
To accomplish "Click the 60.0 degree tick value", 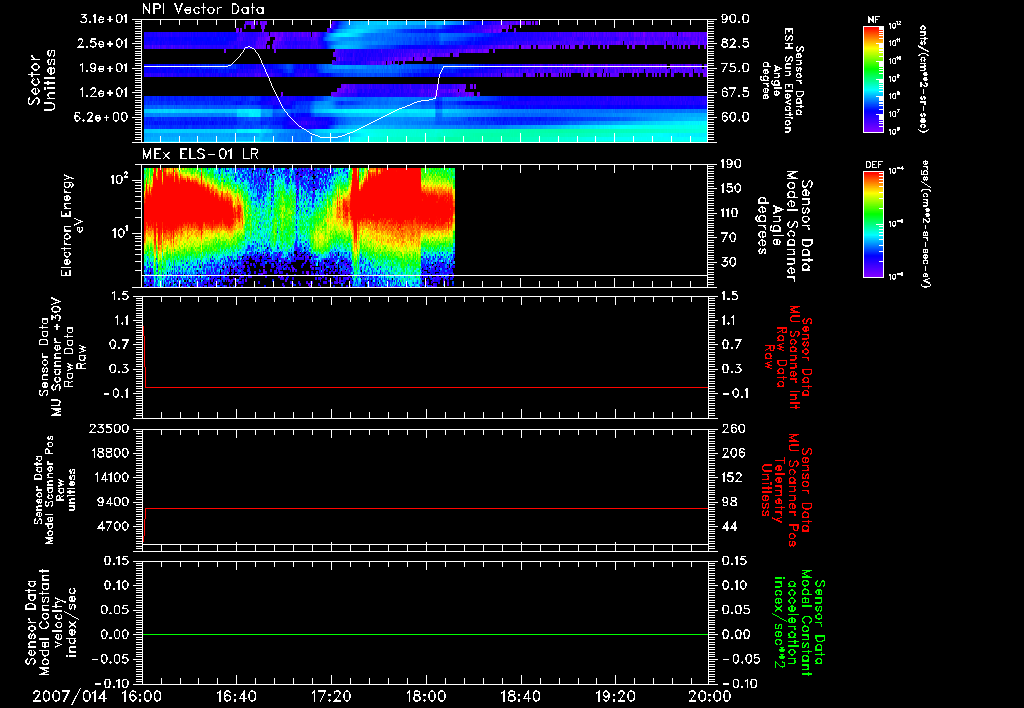I will (735, 117).
